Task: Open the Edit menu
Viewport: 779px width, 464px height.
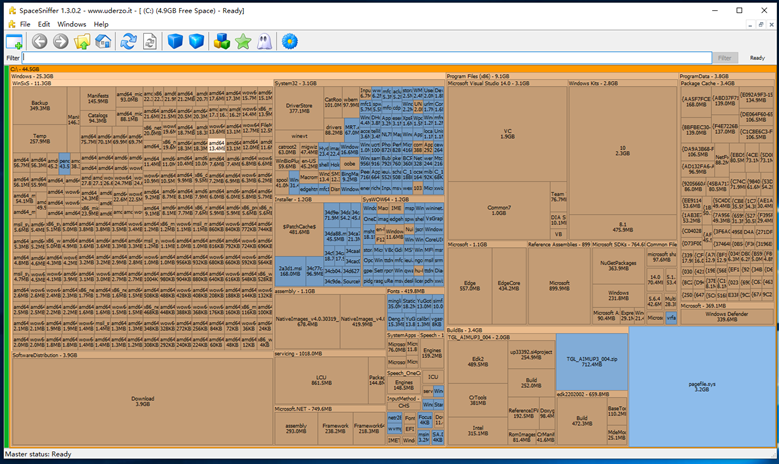Action: pos(44,24)
